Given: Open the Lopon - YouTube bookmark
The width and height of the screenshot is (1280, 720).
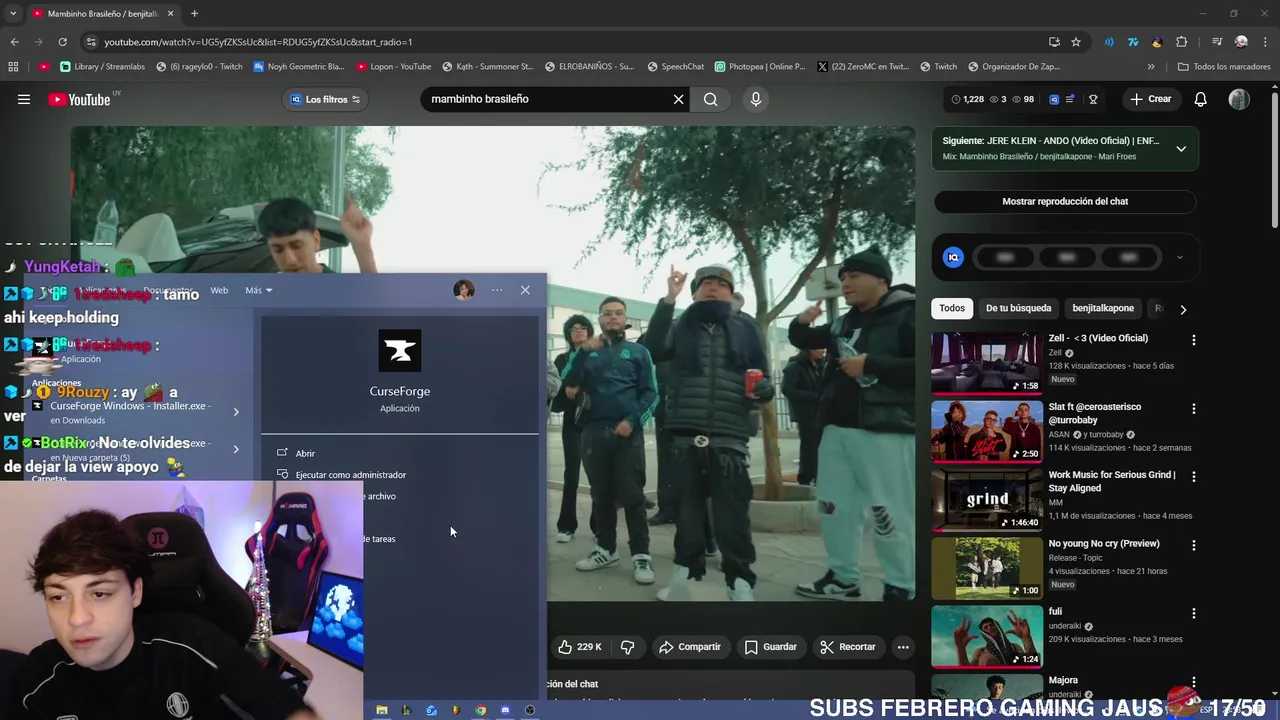Looking at the screenshot, I should [393, 67].
